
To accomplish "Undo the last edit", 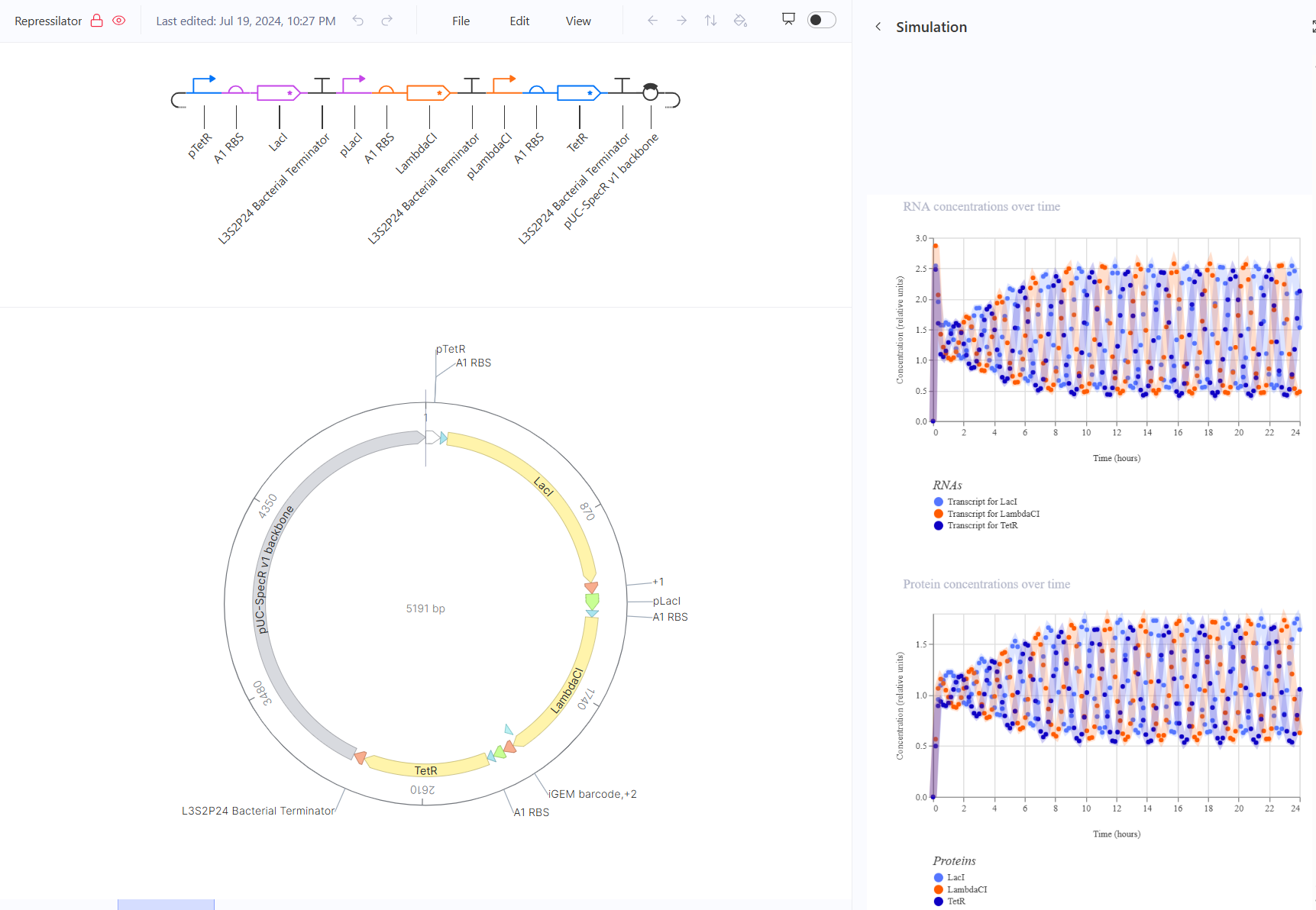I will [x=358, y=21].
